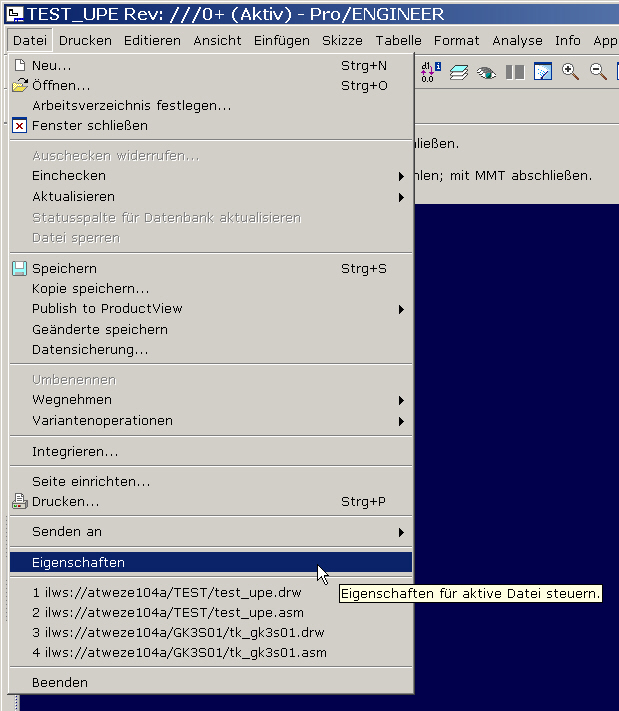
Task: Select Publish to ProductView
Action: [x=211, y=309]
